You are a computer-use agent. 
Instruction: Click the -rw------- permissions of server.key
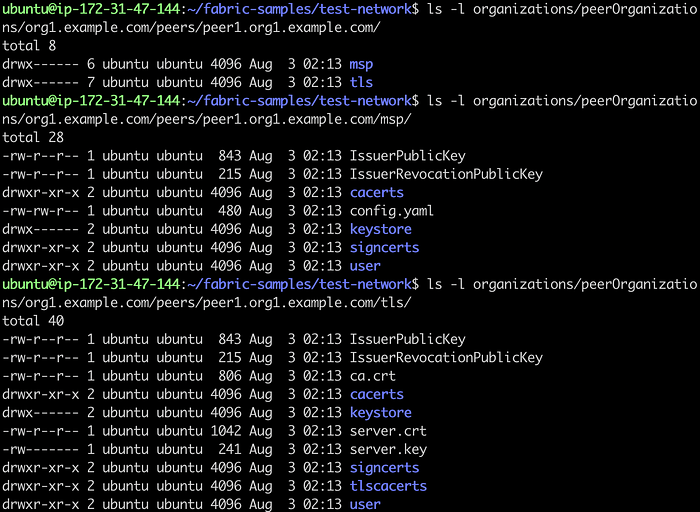(41, 450)
